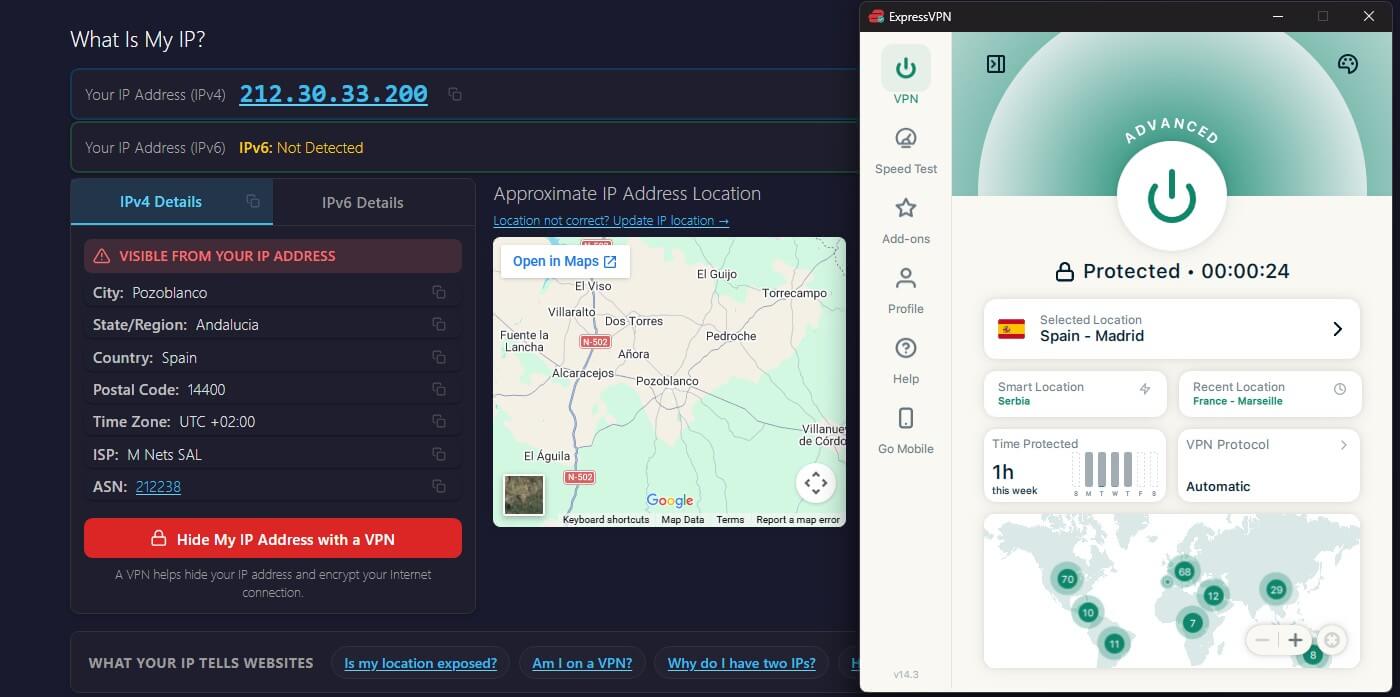Viewport: 1400px width, 697px height.
Task: Click the 70 server cluster on map
Action: (x=1067, y=579)
